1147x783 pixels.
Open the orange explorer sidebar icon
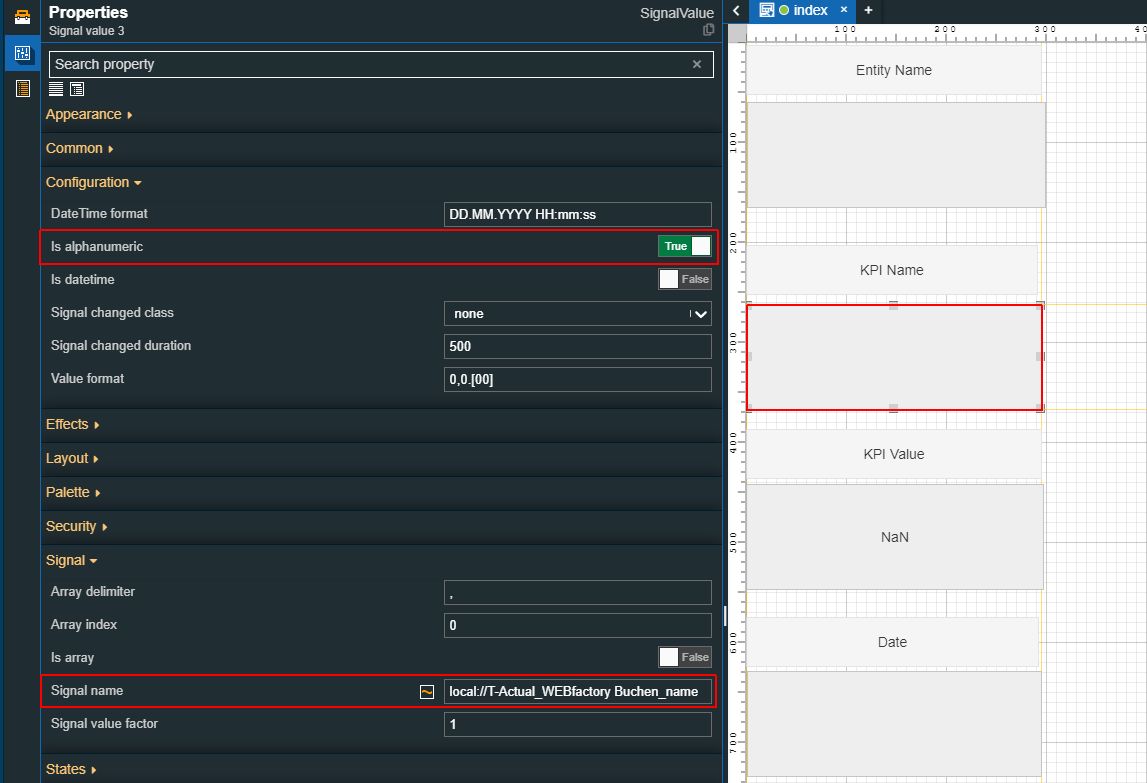[x=23, y=89]
